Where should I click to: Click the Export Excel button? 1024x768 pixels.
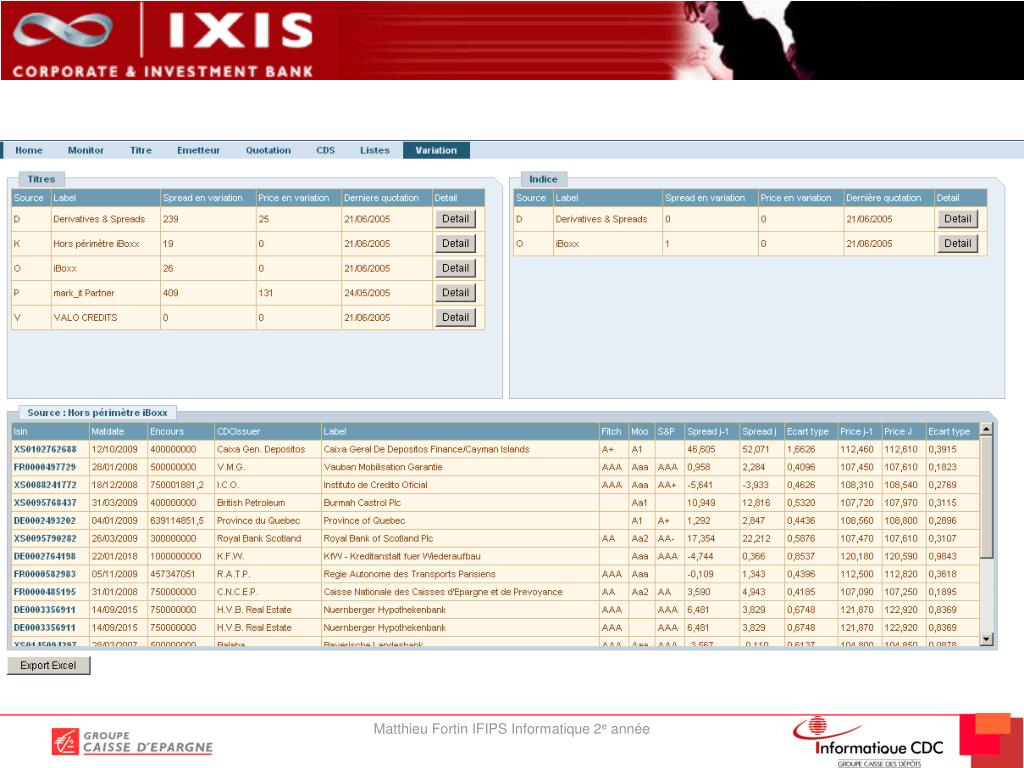pyautogui.click(x=48, y=665)
